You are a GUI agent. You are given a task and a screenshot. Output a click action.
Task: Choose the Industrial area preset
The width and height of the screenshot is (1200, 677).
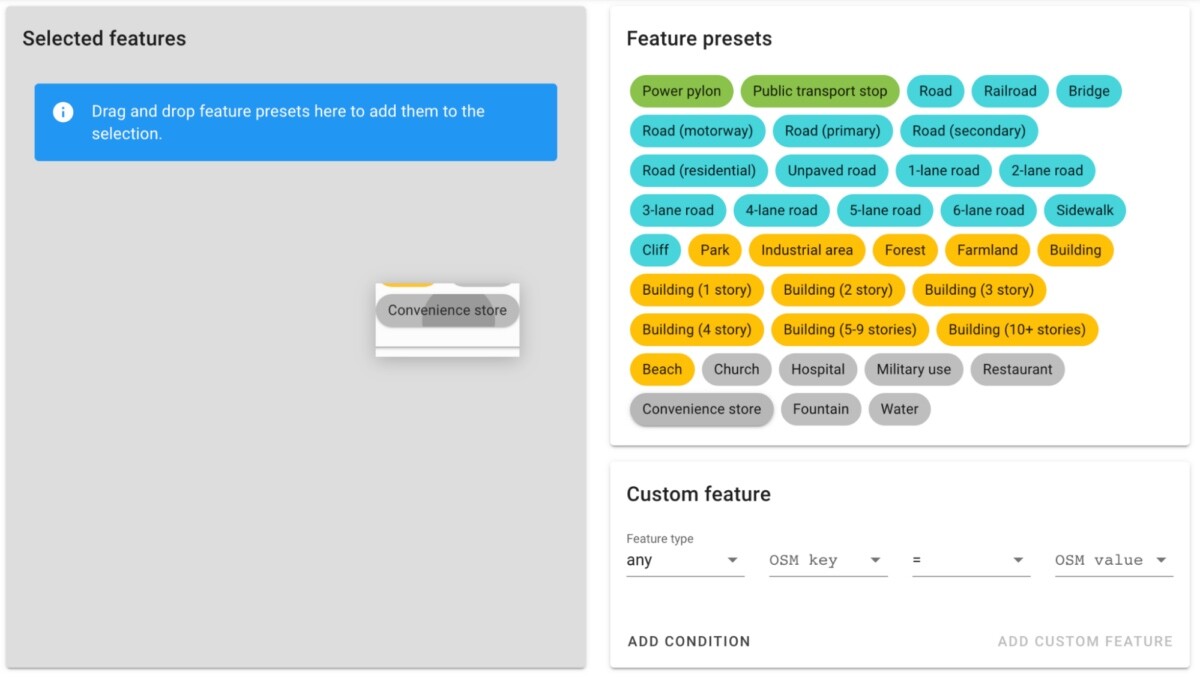(x=807, y=250)
